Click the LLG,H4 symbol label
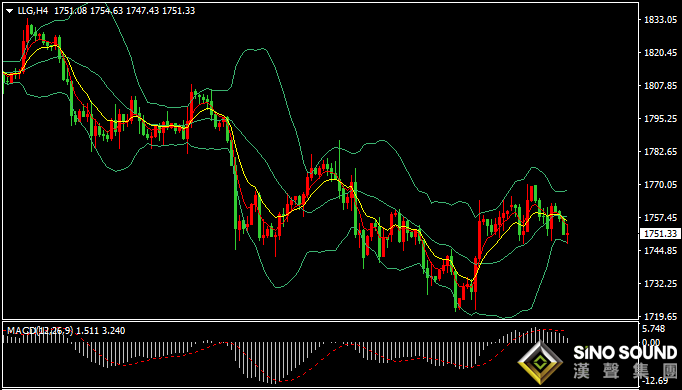This screenshot has width=682, height=390. (33, 10)
